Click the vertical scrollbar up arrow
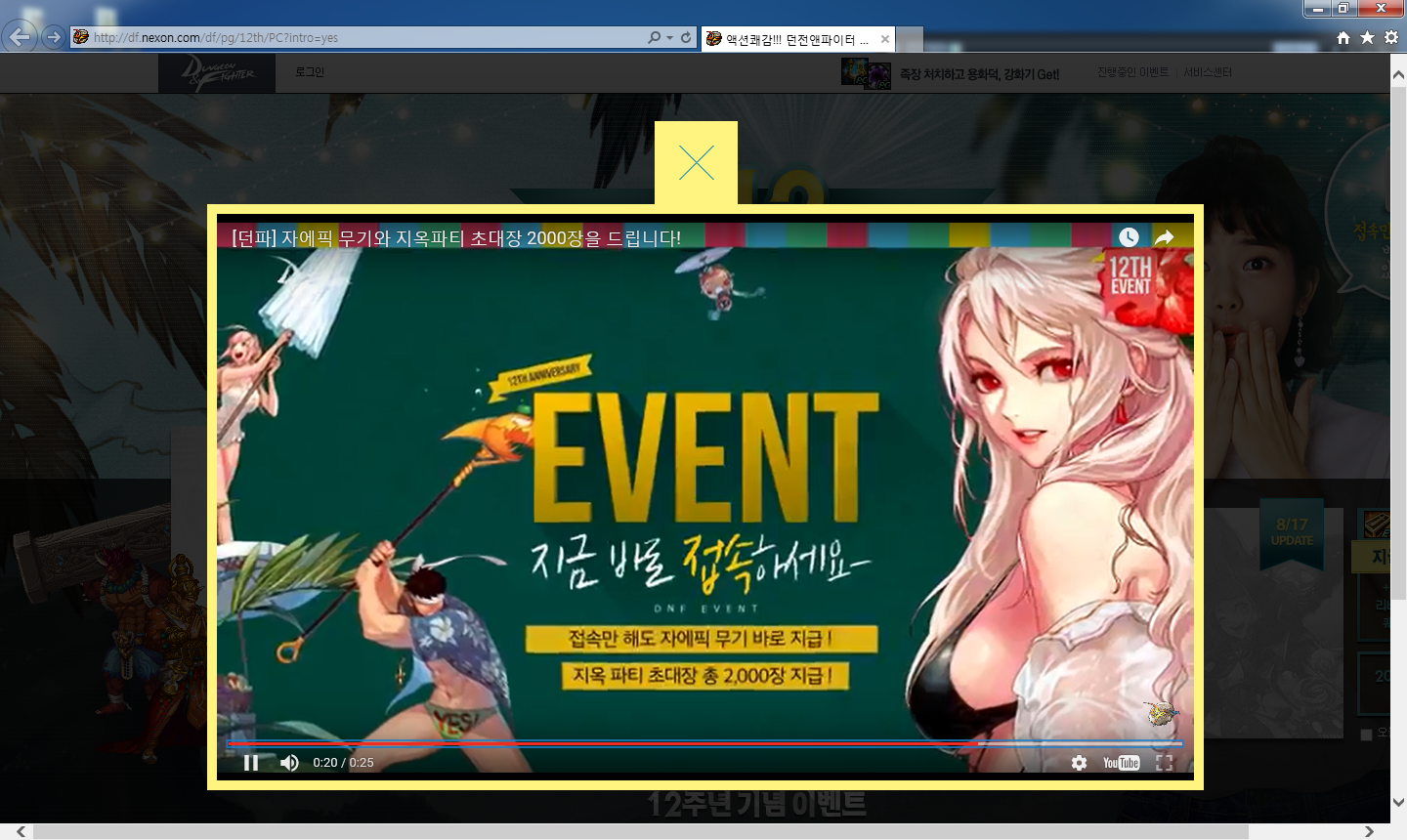 pyautogui.click(x=1398, y=73)
